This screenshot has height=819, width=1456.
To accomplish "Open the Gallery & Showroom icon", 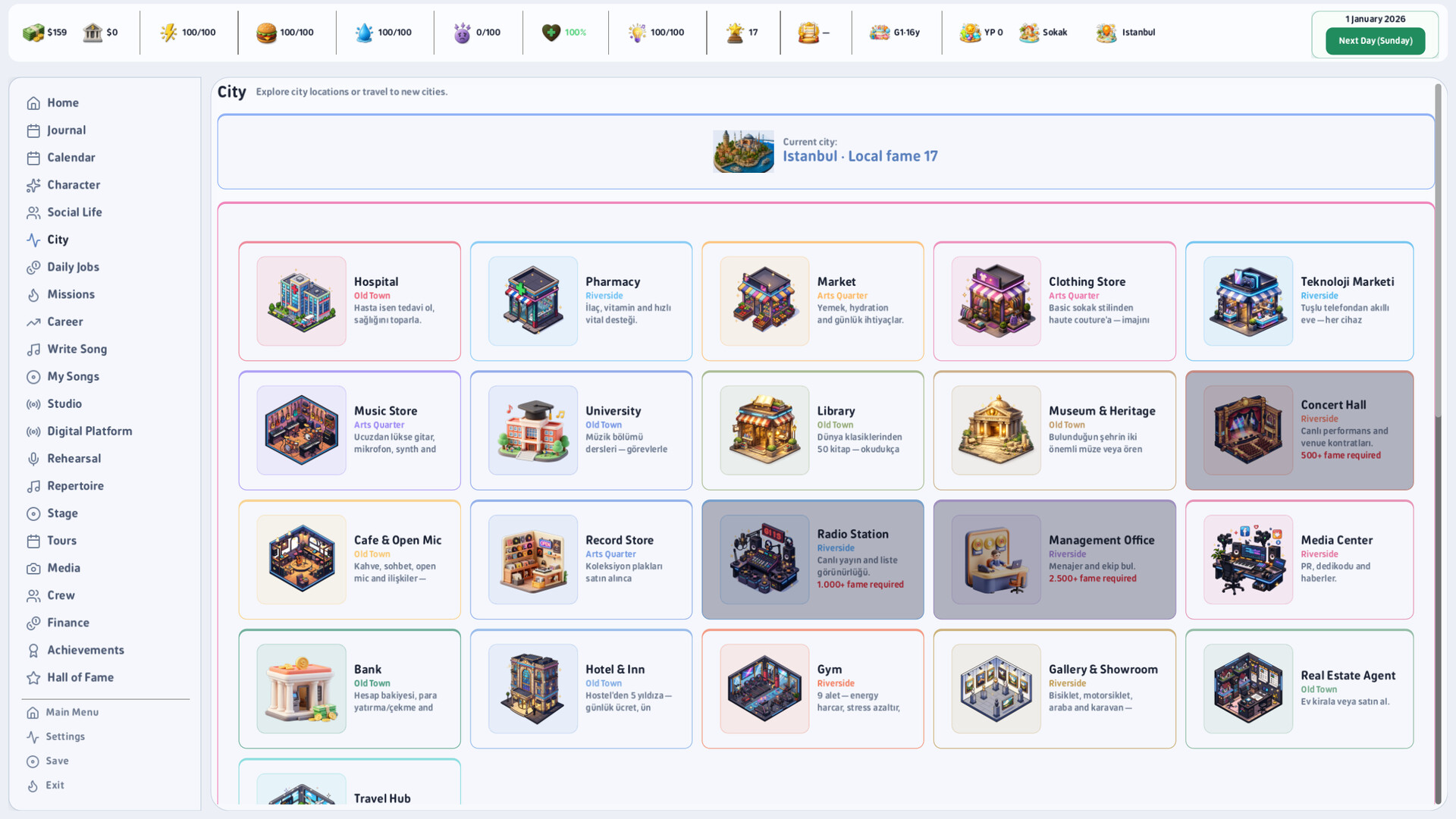I will [996, 689].
